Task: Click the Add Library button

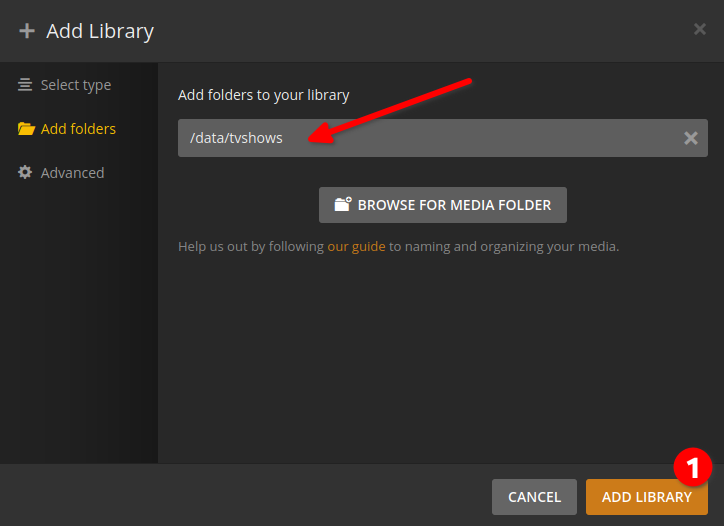Action: (x=646, y=497)
